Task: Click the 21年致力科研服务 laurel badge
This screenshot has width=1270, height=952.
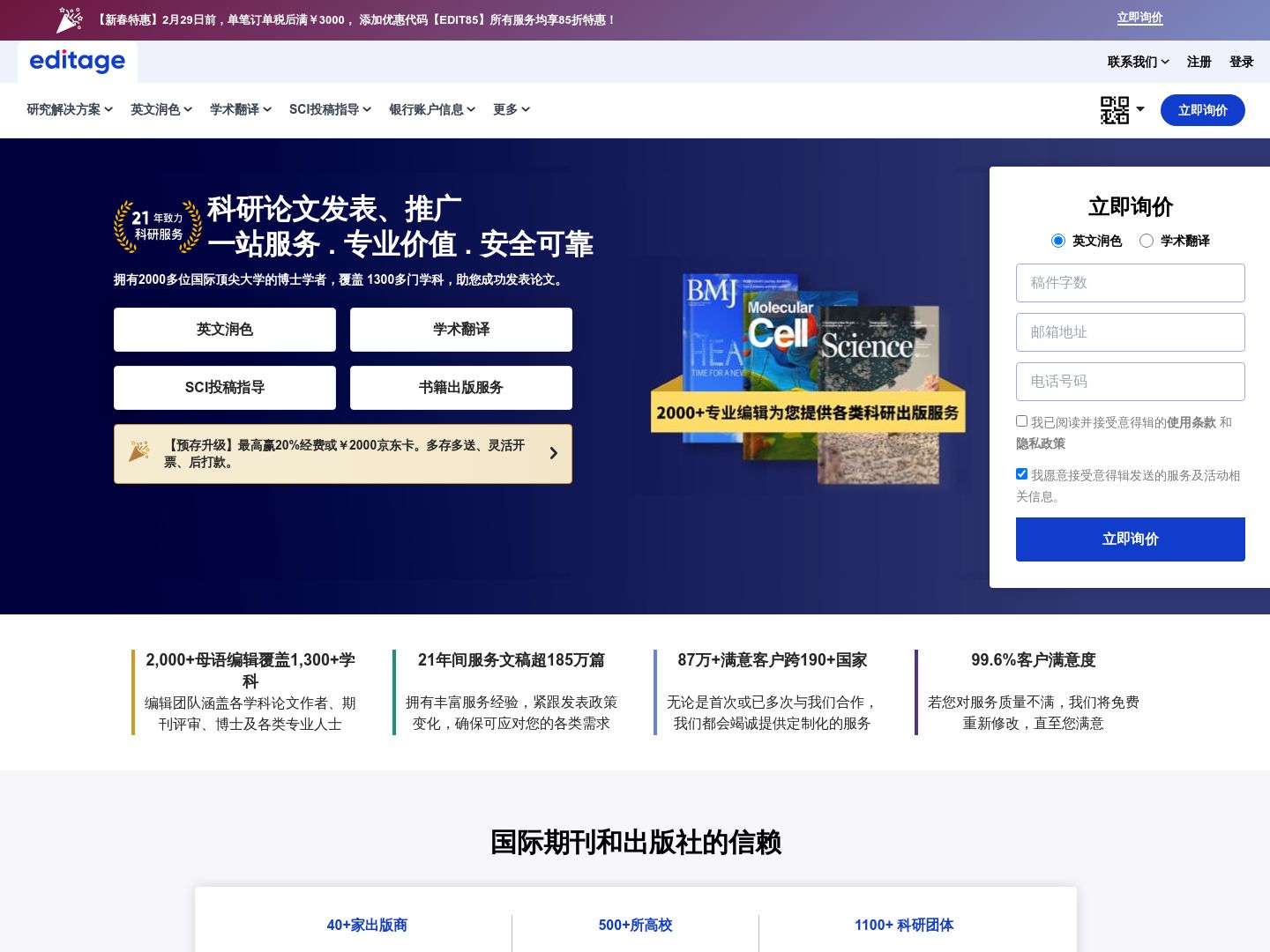Action: (158, 227)
